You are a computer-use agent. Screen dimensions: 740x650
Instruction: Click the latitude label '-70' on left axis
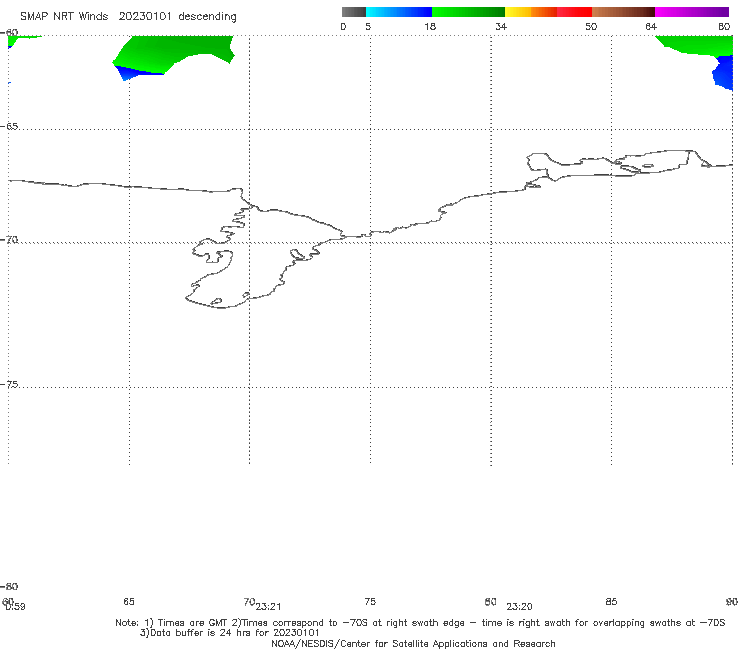[10, 240]
